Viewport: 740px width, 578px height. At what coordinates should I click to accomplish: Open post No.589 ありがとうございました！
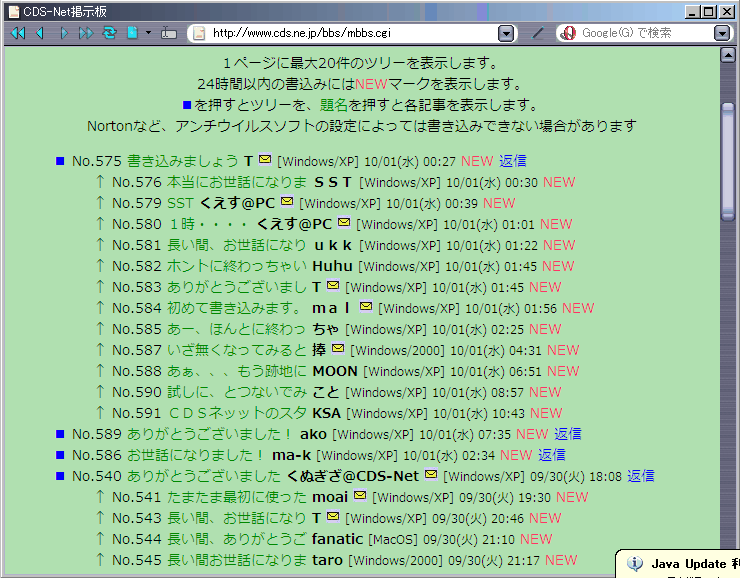[x=210, y=434]
